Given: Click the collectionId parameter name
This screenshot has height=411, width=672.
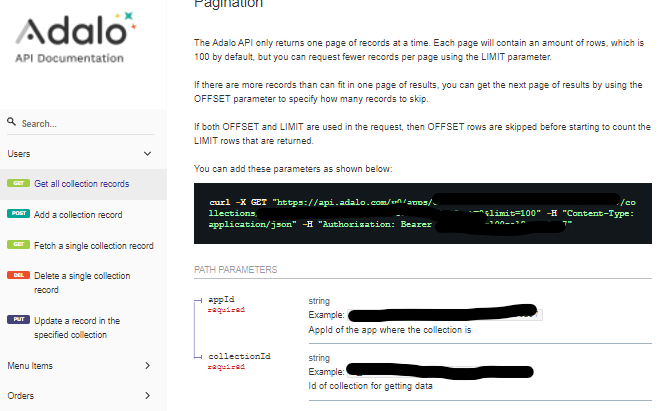Looking at the screenshot, I should click(x=239, y=356).
